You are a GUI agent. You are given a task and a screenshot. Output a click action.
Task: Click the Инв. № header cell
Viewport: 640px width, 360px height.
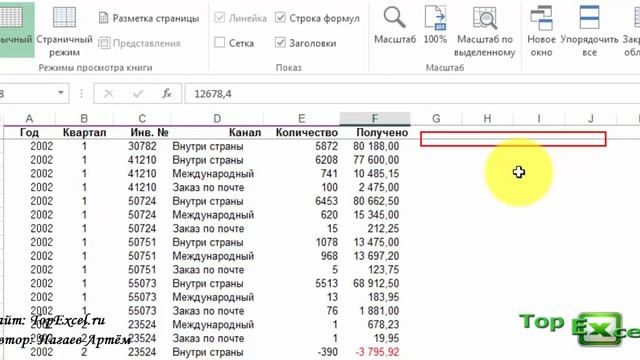coord(142,133)
